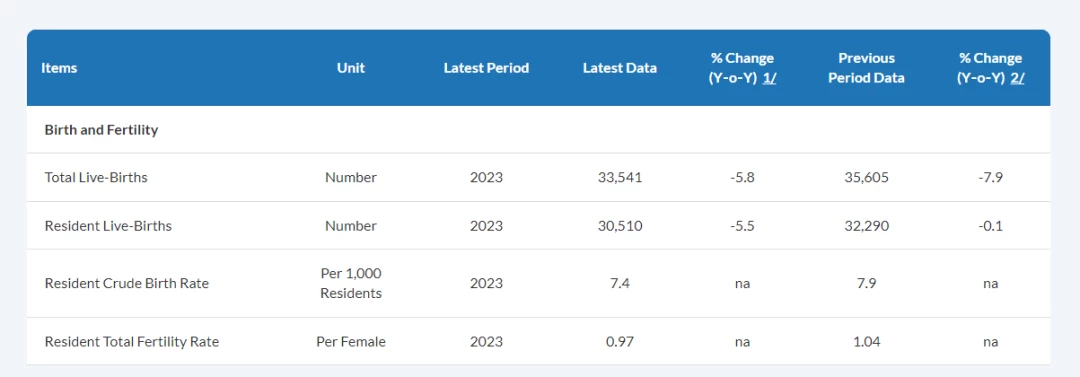Select the 30,510 latest data value
The height and width of the screenshot is (377, 1080).
pyautogui.click(x=620, y=225)
